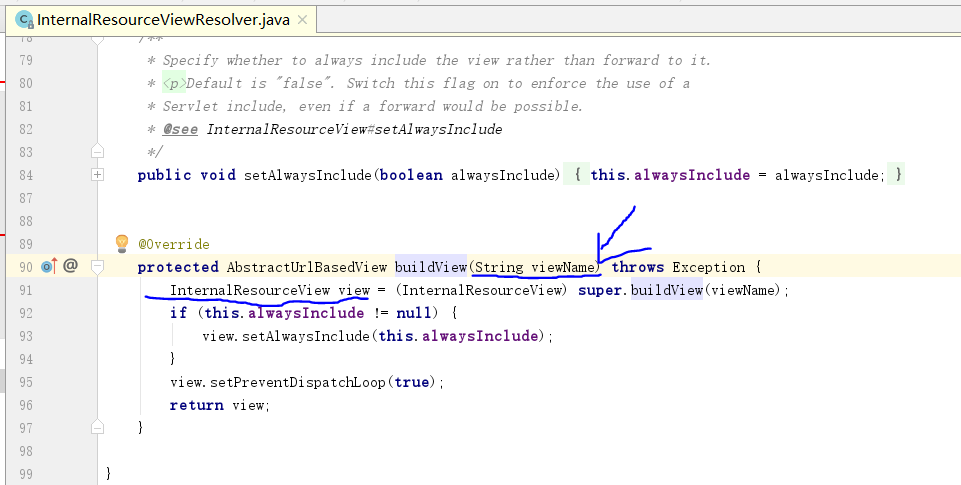Click the (InternalResourceView) cast on line 91
The width and height of the screenshot is (961, 485).
coord(482,290)
